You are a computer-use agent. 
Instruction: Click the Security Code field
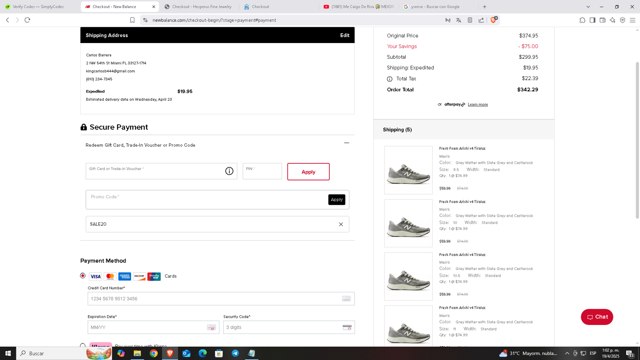tap(289, 327)
